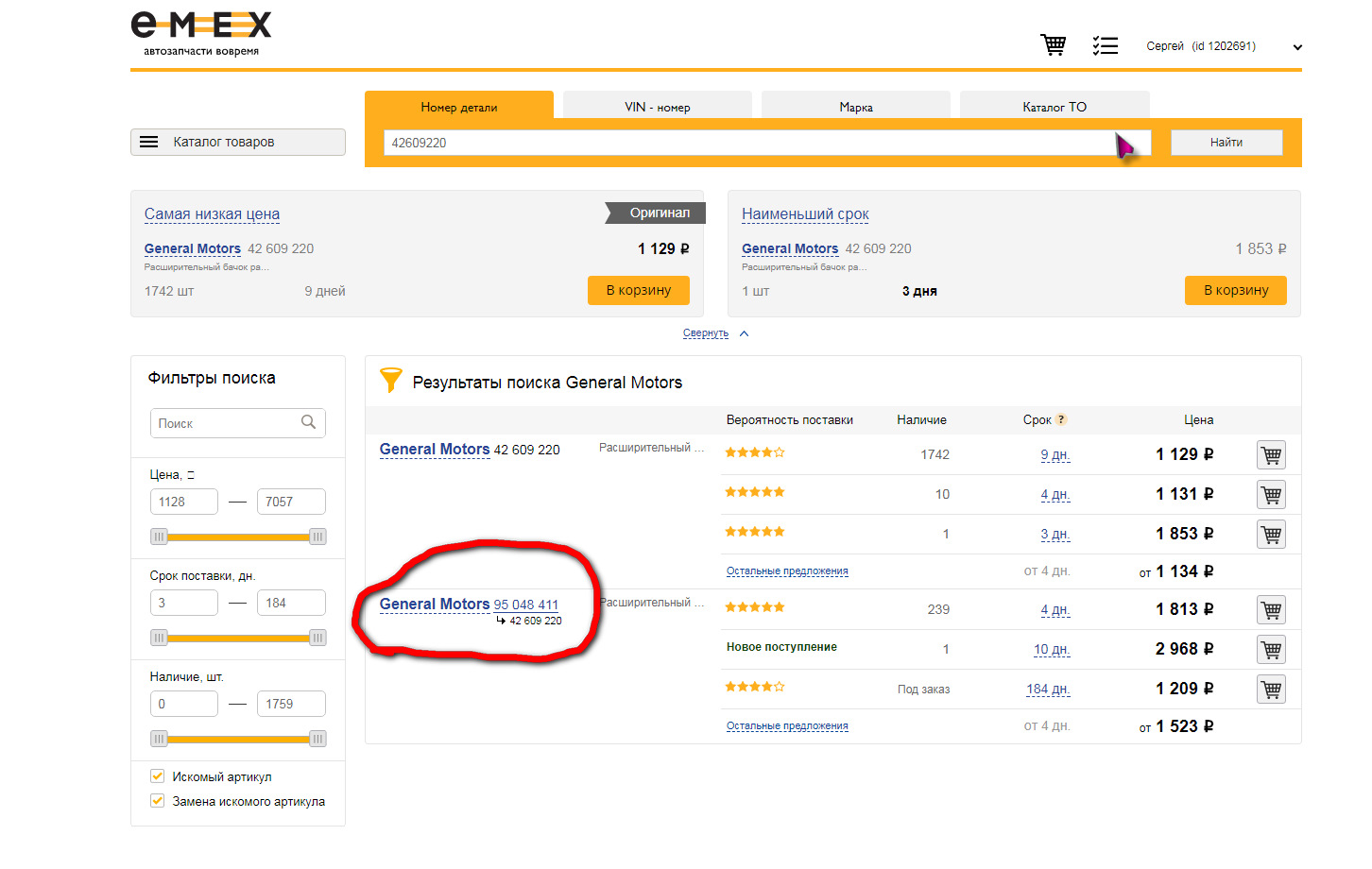
Task: Click the magnifier icon in filter search
Action: (308, 422)
